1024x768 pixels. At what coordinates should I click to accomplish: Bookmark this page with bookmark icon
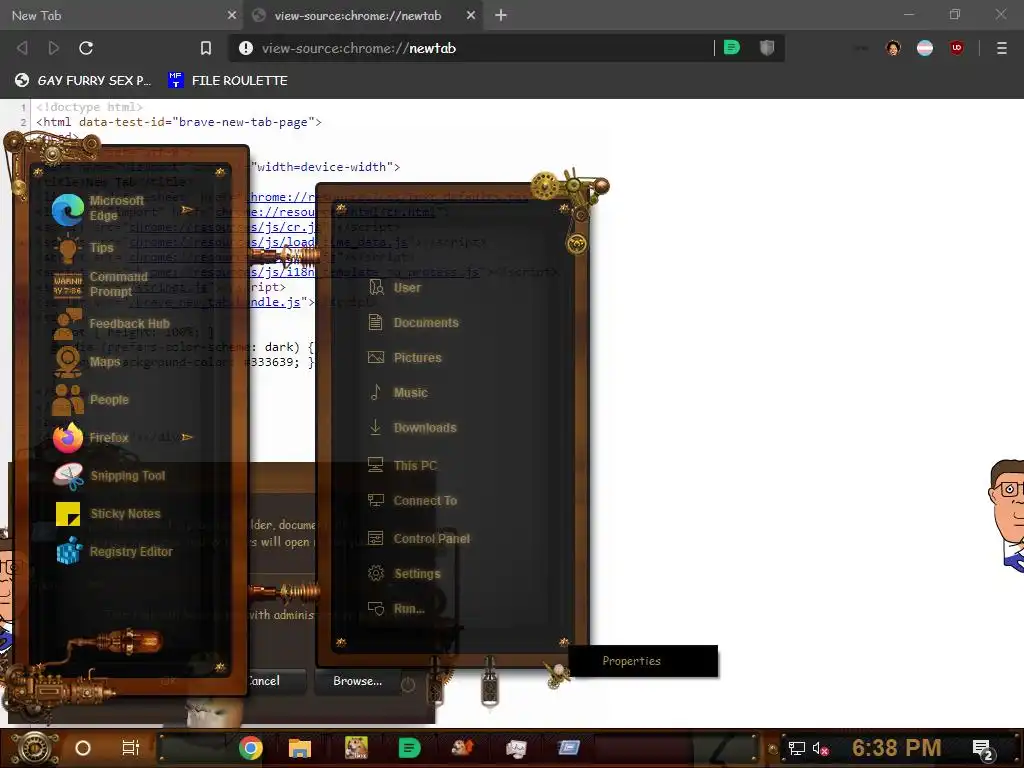(206, 48)
